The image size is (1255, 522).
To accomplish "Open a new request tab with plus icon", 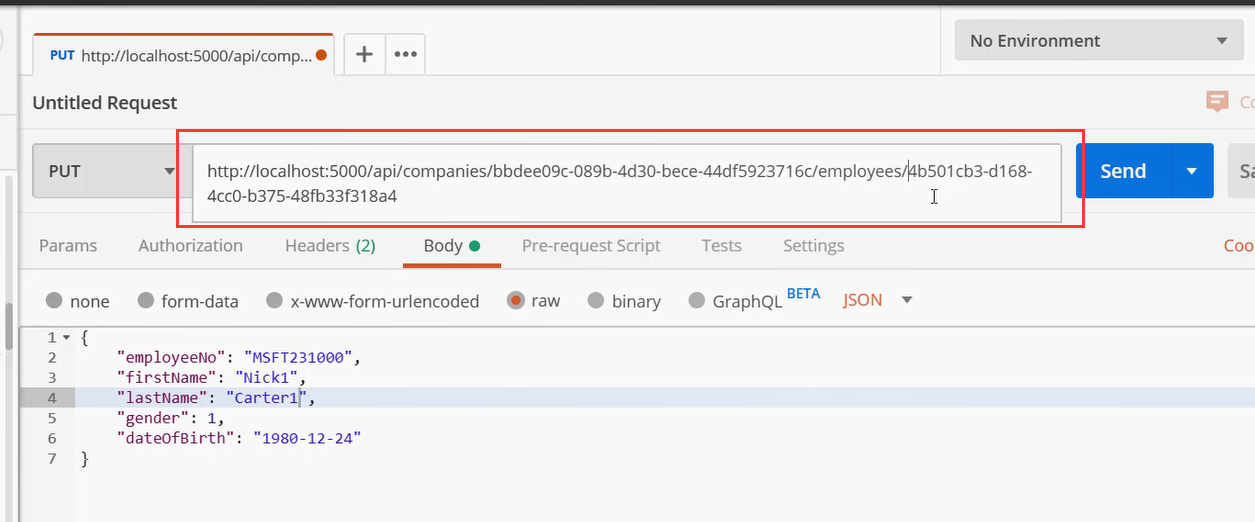I will tap(364, 55).
